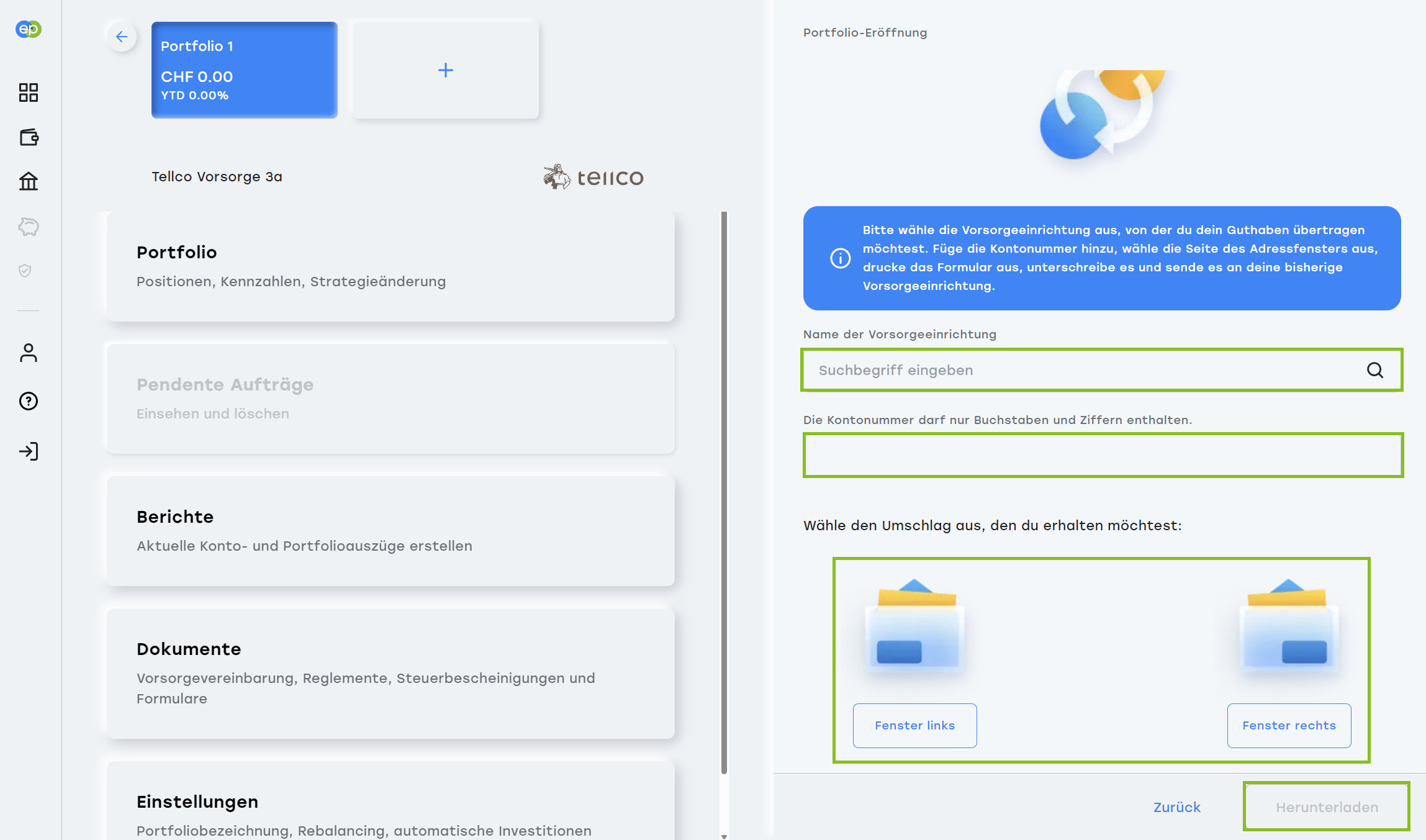
Task: Click the ep logo in sidebar
Action: (29, 29)
